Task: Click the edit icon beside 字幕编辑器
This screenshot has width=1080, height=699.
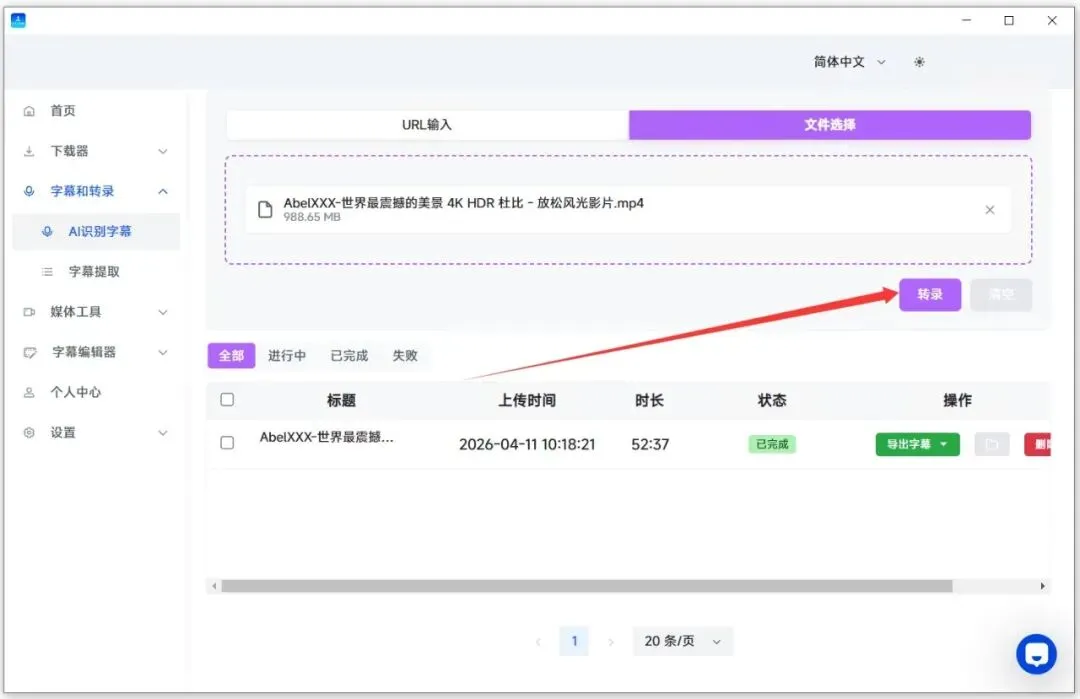Action: click(x=30, y=353)
